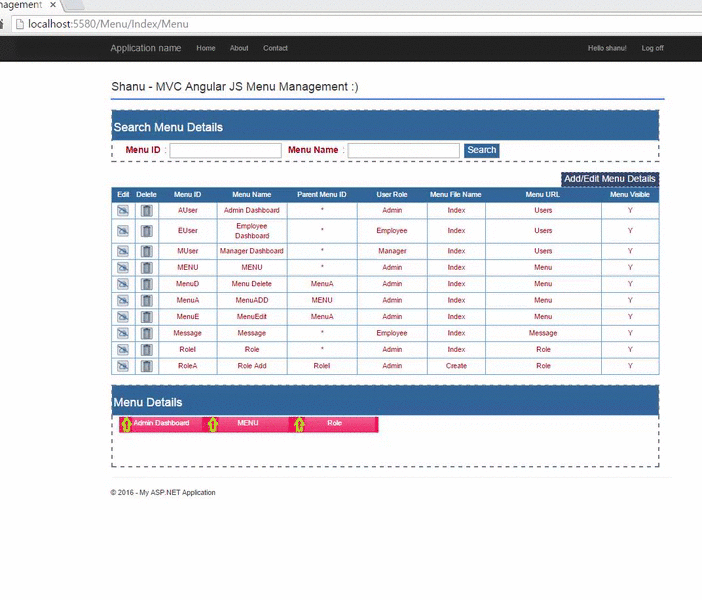
Task: Click the Menu Visible column header
Action: [x=630, y=195]
